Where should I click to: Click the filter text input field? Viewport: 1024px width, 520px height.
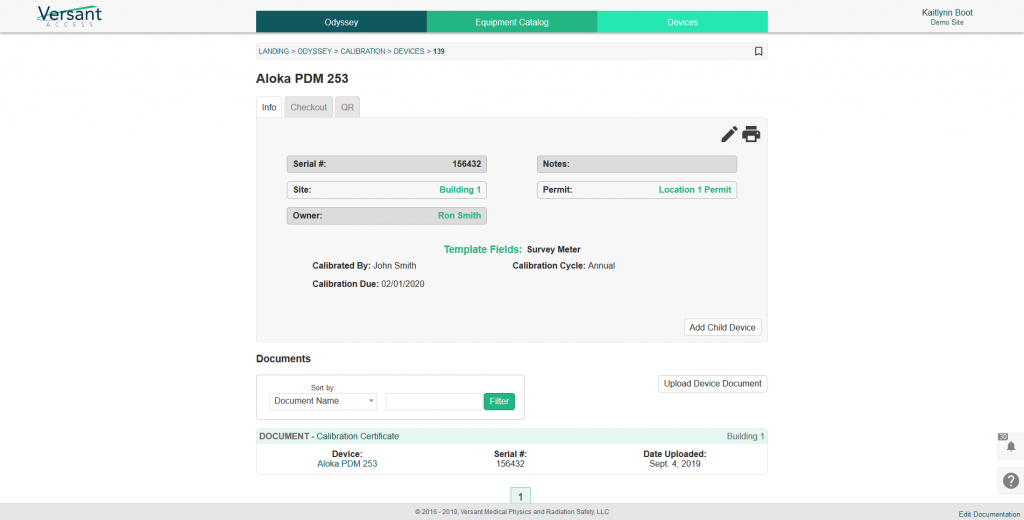[x=434, y=401]
